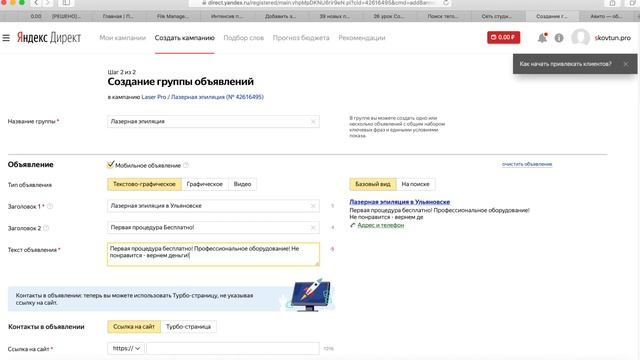The width and height of the screenshot is (640, 360).
Task: Toggle Мобильное объявление checkbox
Action: (110, 164)
